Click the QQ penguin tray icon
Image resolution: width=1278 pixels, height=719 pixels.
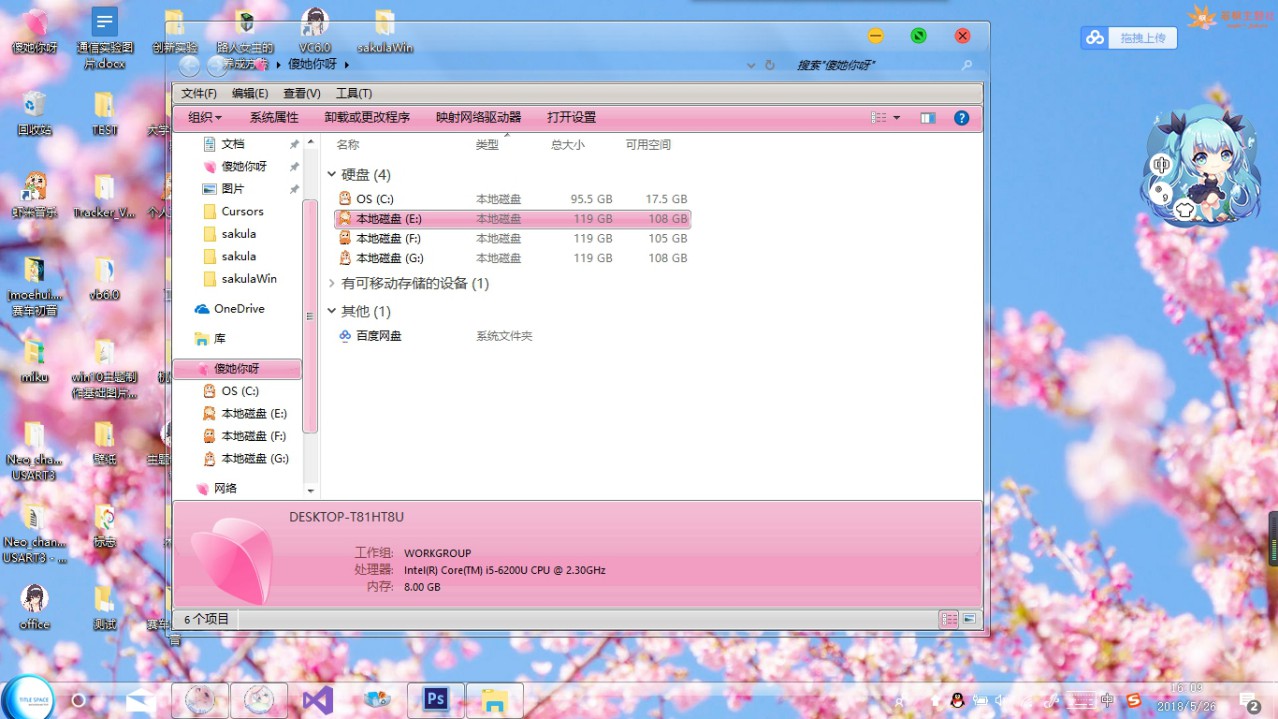point(957,701)
